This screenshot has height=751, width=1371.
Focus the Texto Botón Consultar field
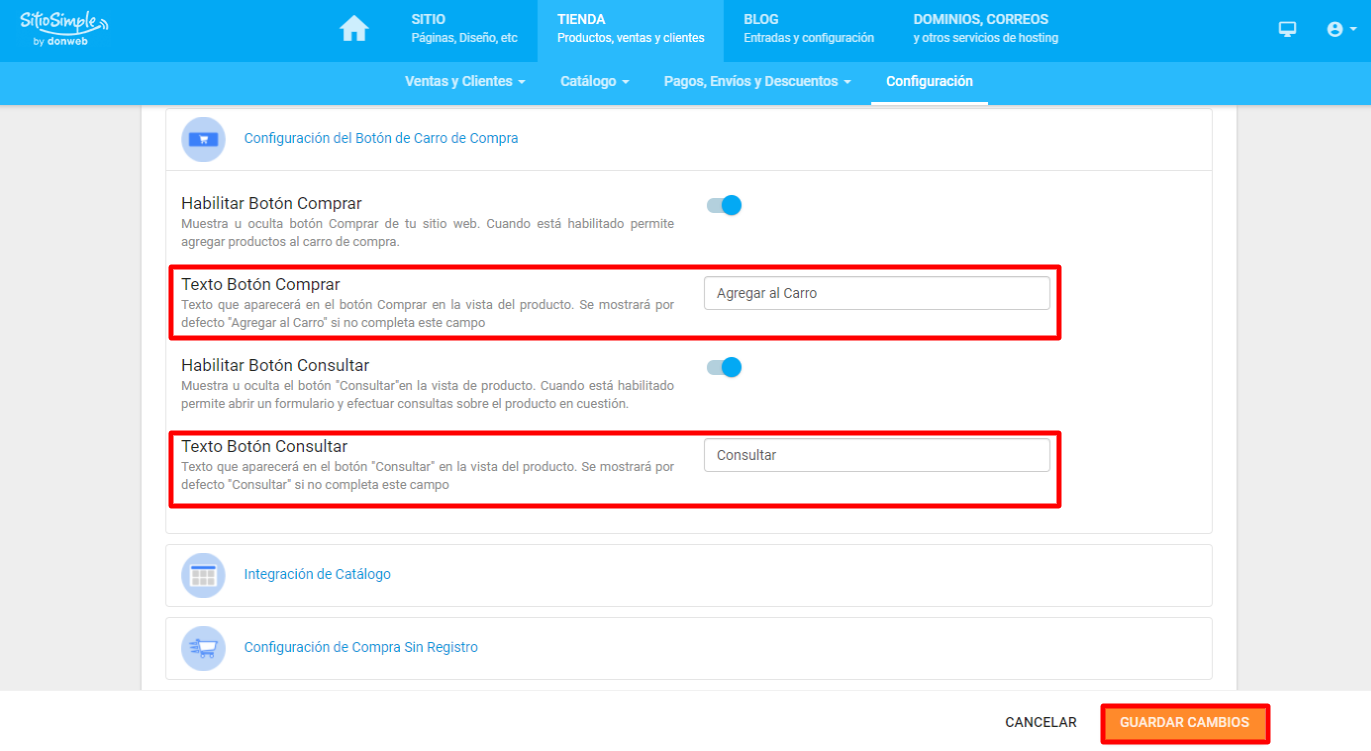pyautogui.click(x=877, y=455)
